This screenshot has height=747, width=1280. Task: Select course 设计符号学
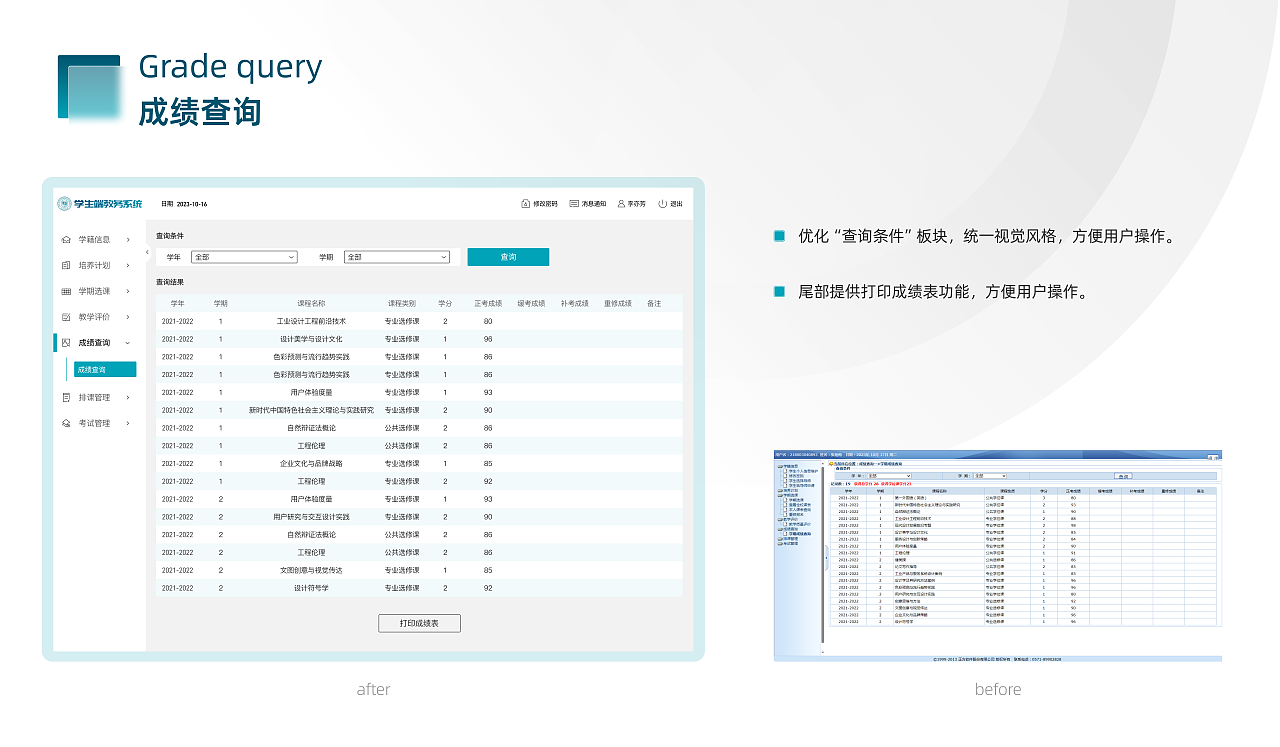pyautogui.click(x=311, y=588)
